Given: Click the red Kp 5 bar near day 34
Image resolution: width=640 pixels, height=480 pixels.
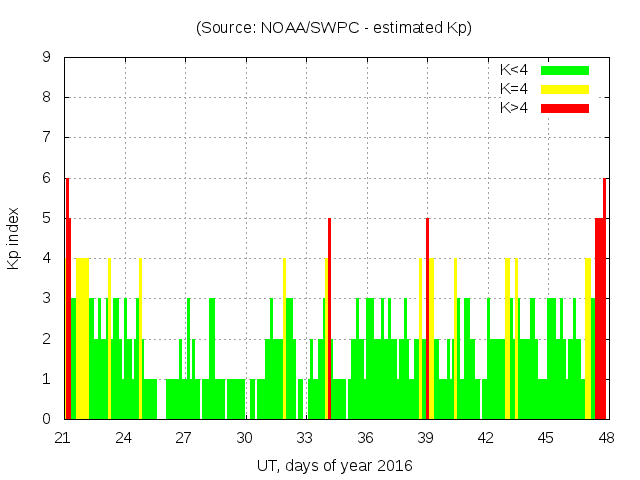Looking at the screenshot, I should (x=329, y=320).
